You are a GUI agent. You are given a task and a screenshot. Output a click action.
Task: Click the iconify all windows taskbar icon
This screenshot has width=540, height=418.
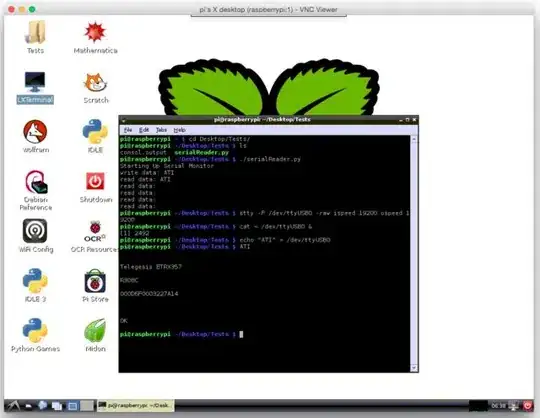[57, 406]
